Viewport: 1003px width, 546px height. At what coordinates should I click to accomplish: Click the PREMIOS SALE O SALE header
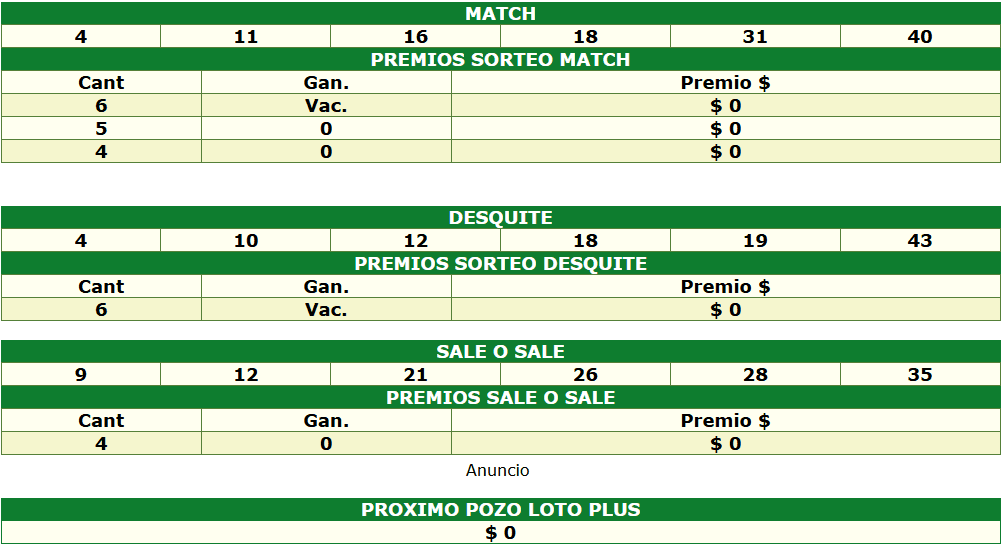click(500, 398)
